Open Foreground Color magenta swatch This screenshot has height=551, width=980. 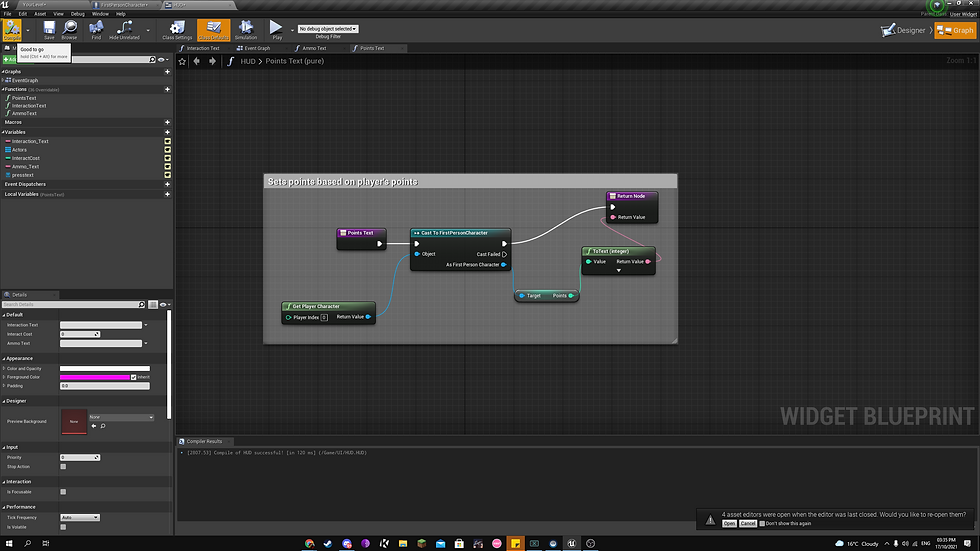point(95,377)
